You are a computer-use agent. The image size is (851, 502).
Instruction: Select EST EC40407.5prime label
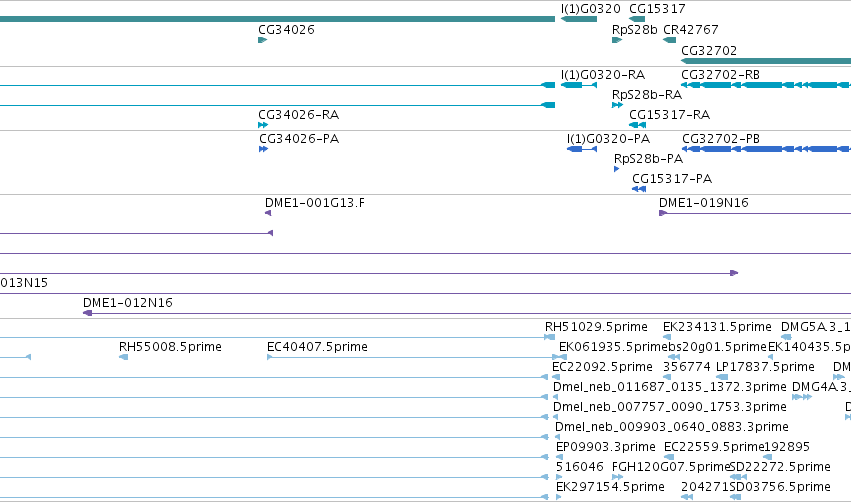(317, 346)
